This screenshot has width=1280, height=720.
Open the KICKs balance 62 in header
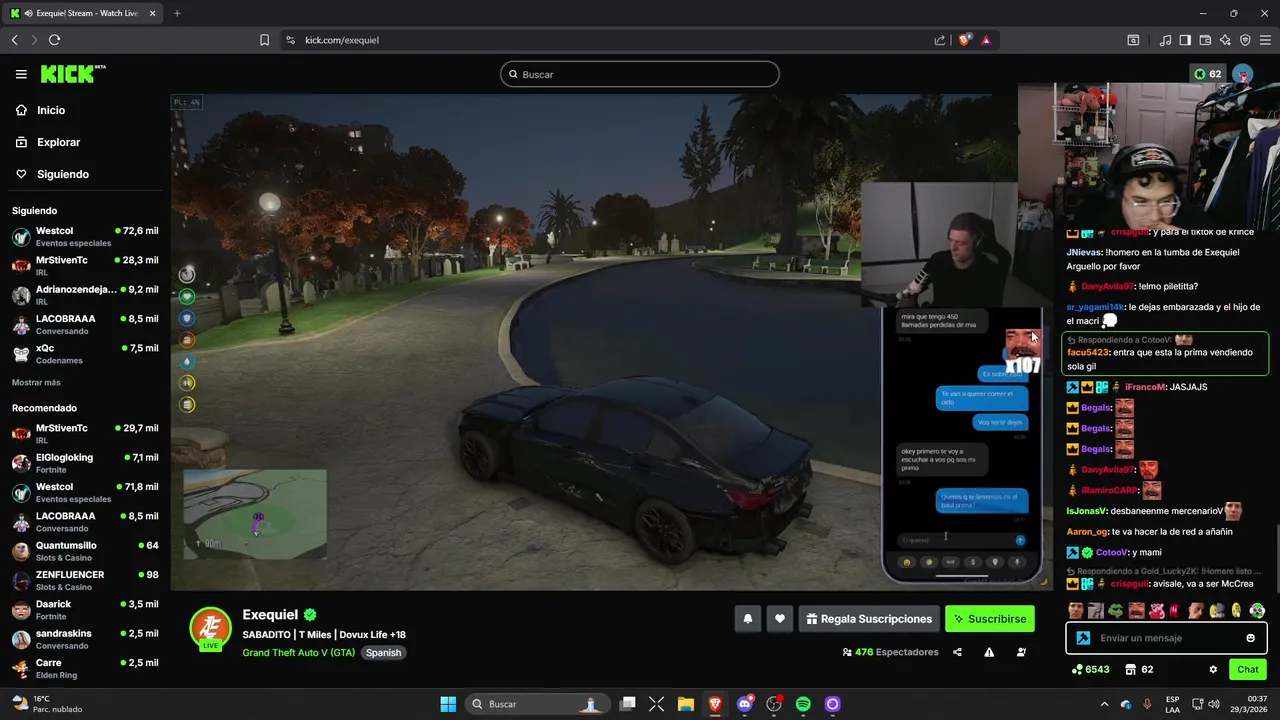point(1207,74)
